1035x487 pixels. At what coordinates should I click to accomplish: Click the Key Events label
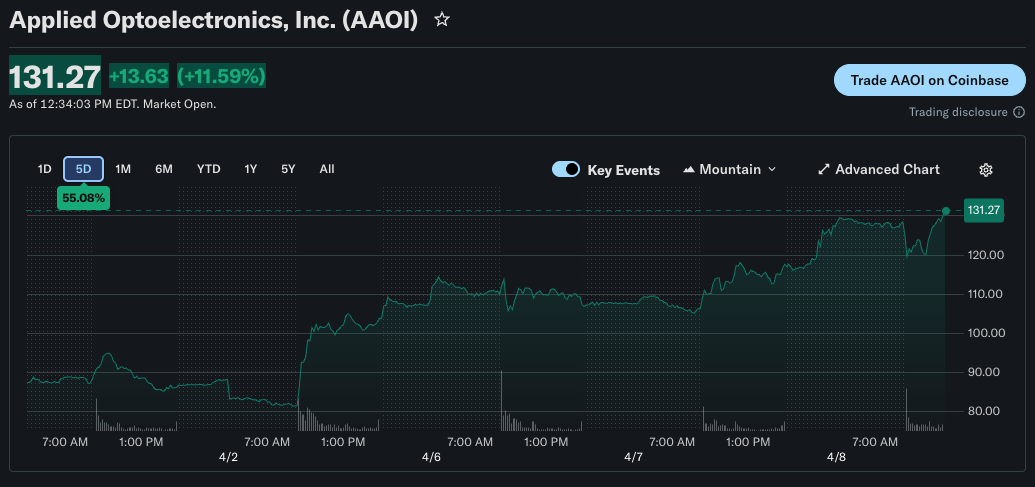tap(624, 170)
